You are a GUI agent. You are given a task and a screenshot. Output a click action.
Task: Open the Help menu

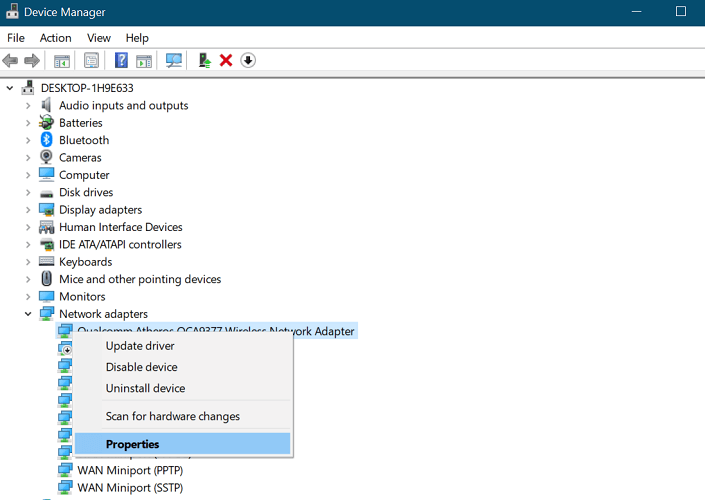pos(137,38)
